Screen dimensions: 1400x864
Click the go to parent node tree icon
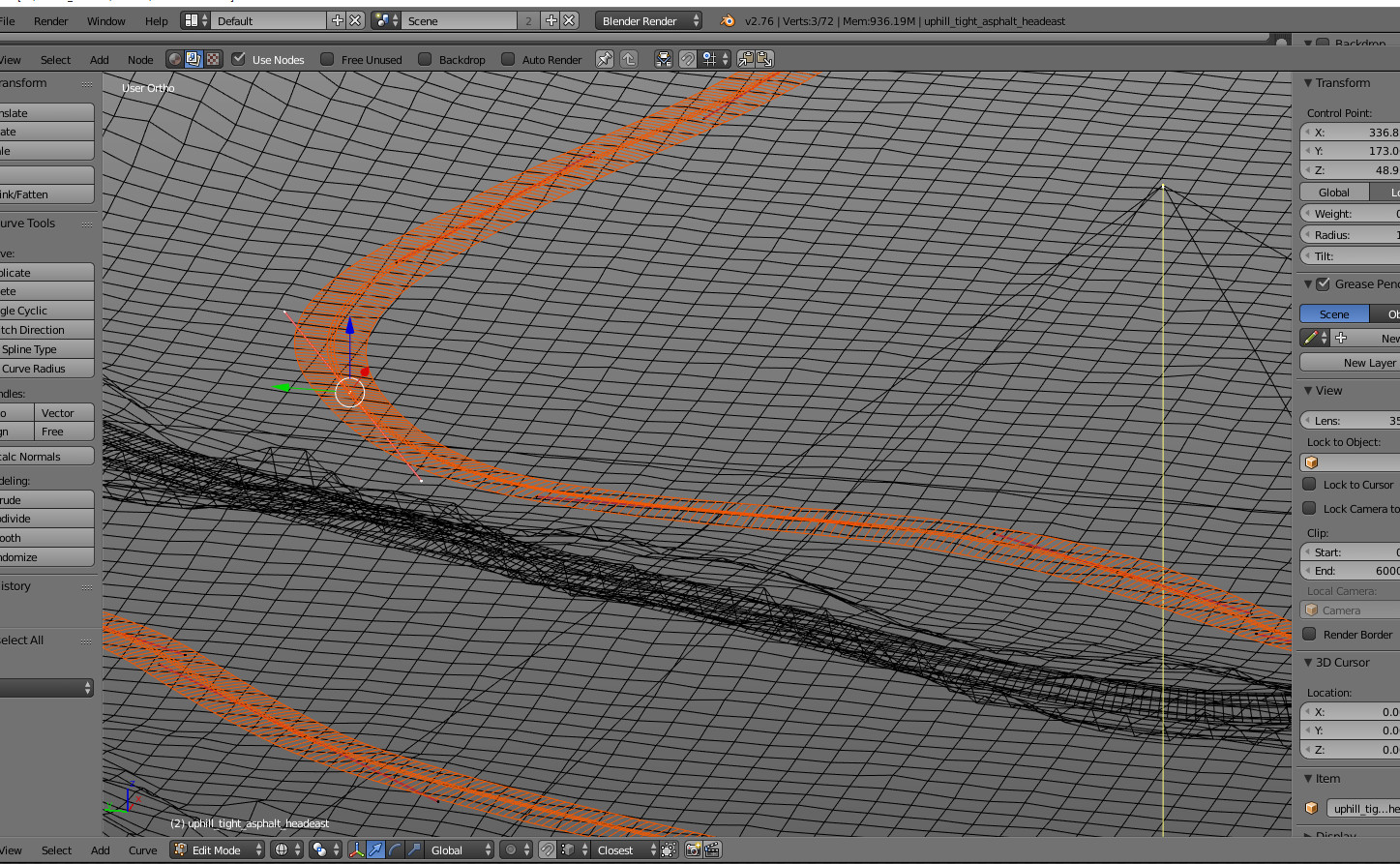[629, 59]
